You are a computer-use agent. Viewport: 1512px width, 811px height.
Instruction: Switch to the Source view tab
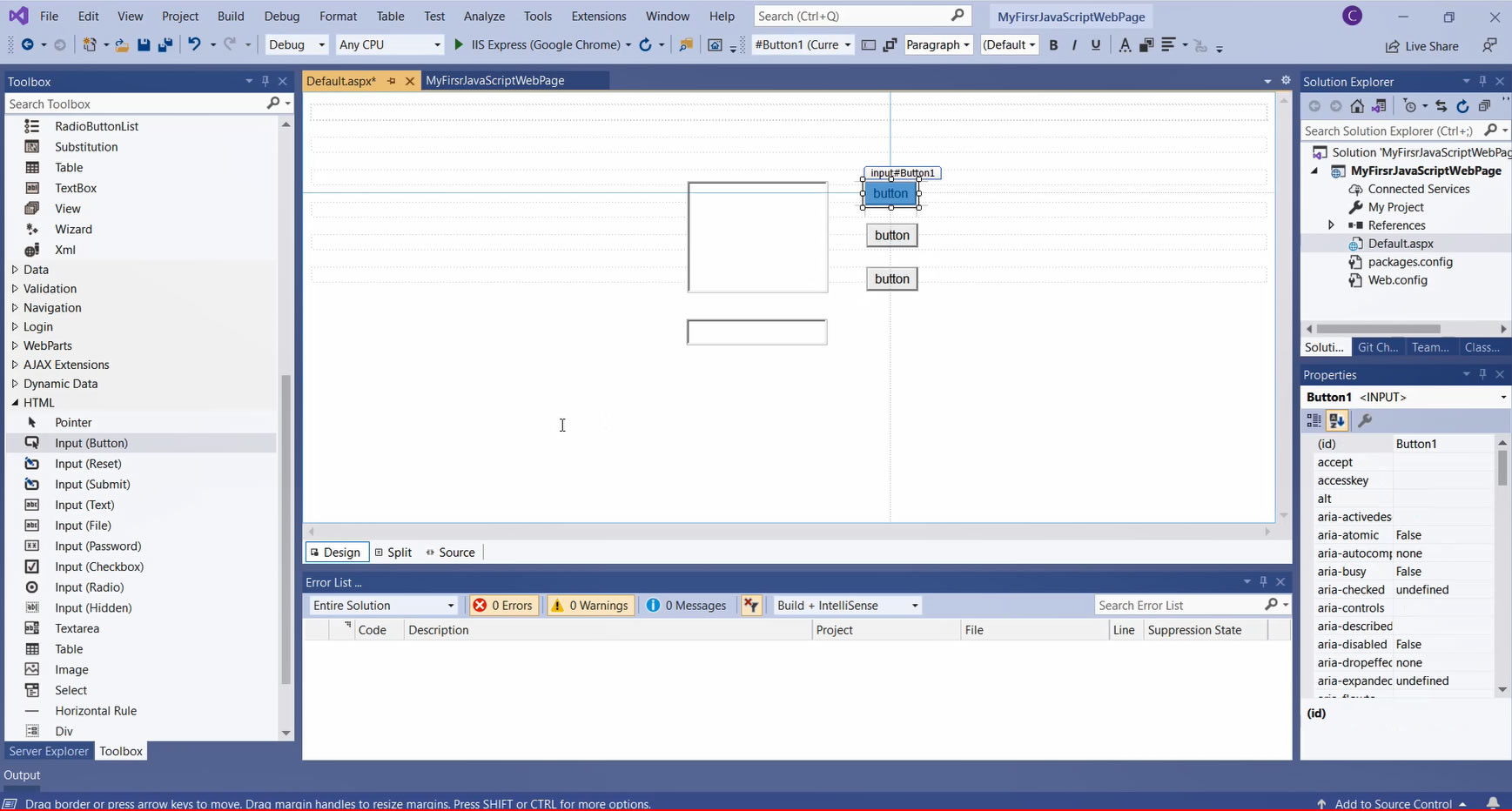coord(450,553)
